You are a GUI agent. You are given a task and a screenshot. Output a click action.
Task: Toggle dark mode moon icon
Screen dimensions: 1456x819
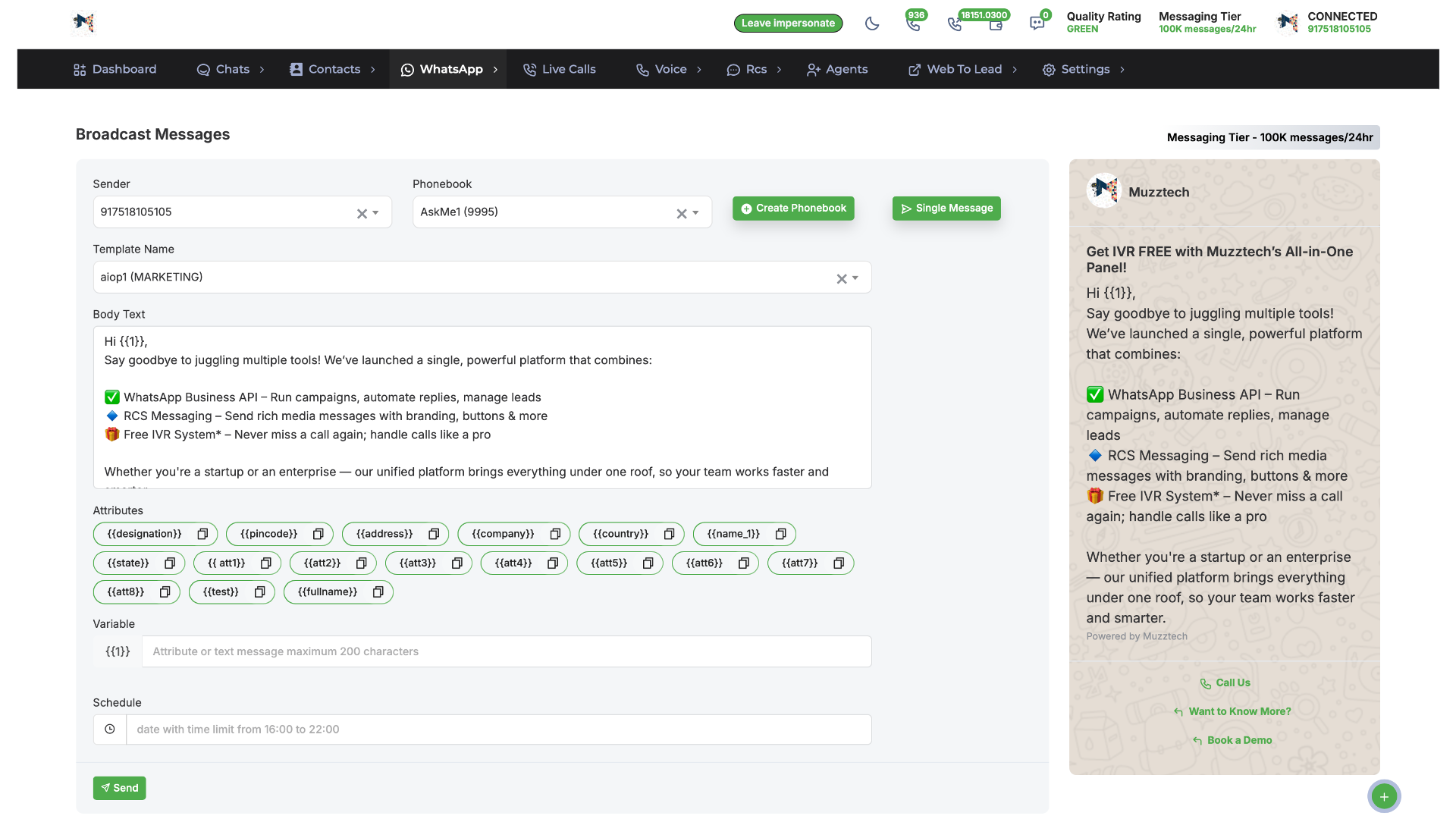click(x=872, y=24)
